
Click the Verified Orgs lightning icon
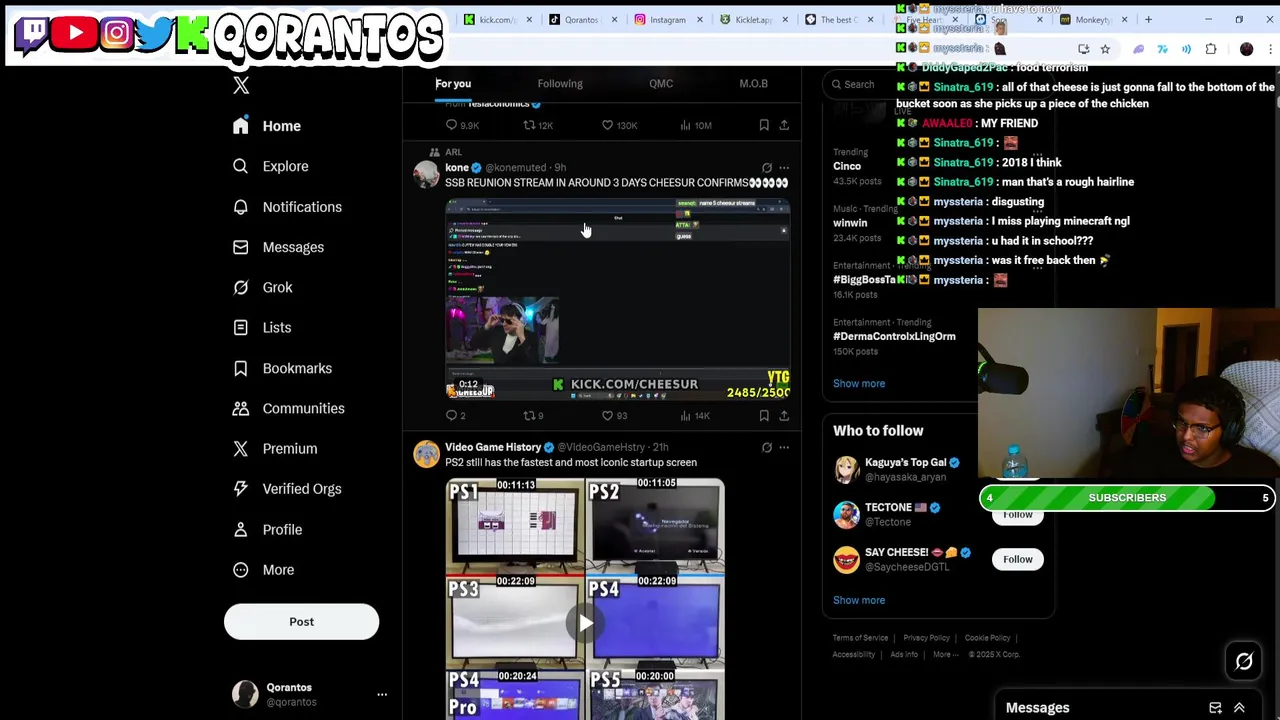240,489
